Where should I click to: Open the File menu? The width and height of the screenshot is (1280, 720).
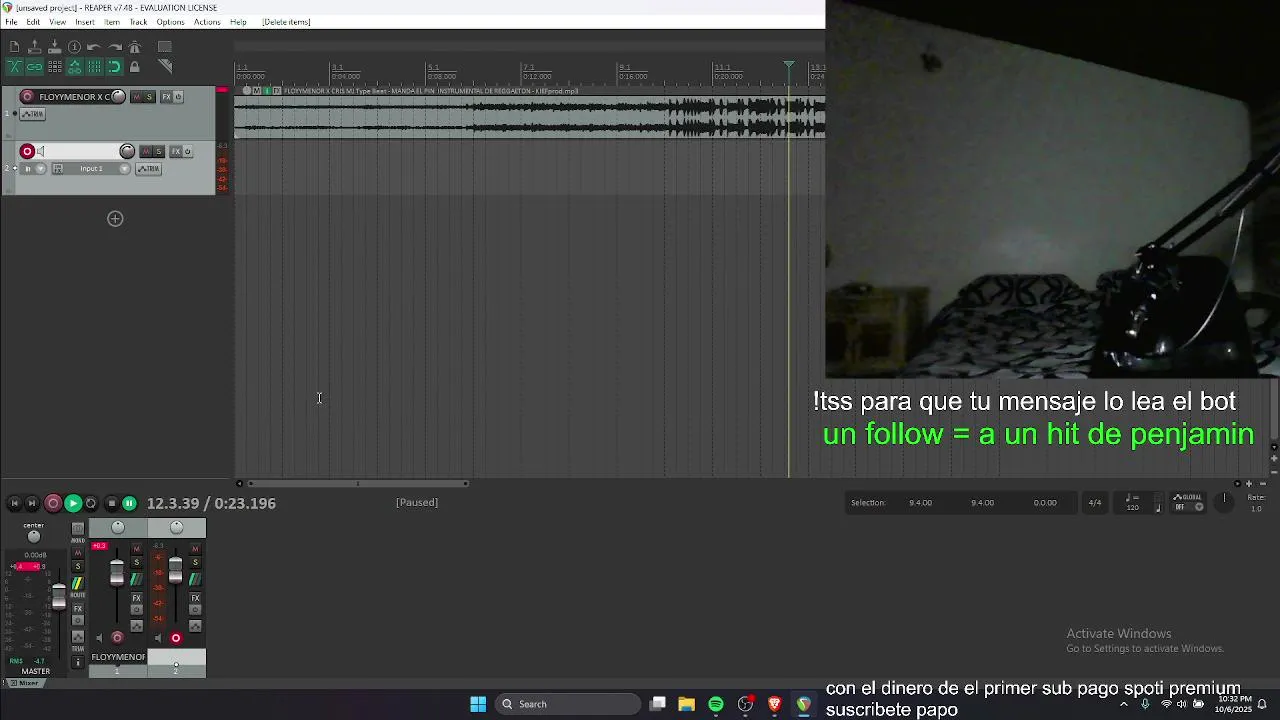pyautogui.click(x=11, y=22)
